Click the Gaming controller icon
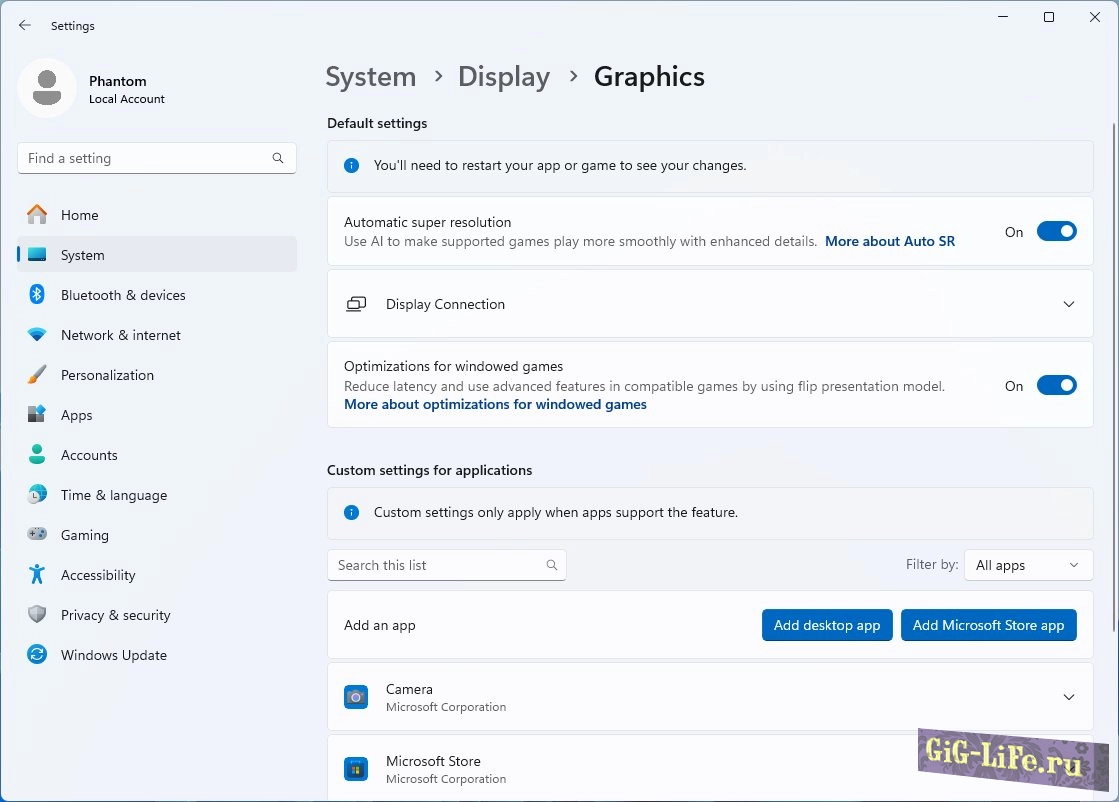The width and height of the screenshot is (1119, 802). pos(37,535)
